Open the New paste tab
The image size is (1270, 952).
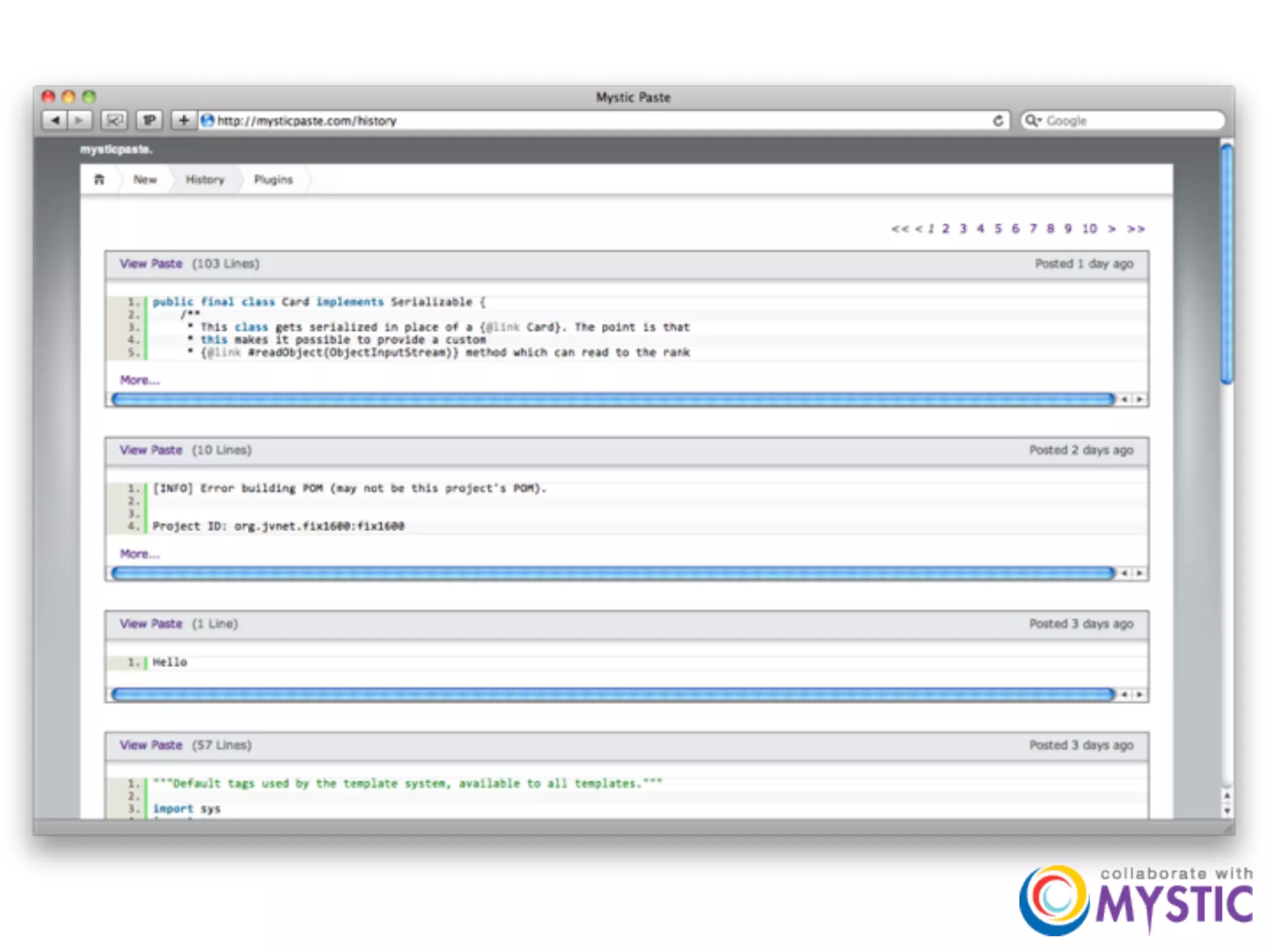(x=144, y=180)
